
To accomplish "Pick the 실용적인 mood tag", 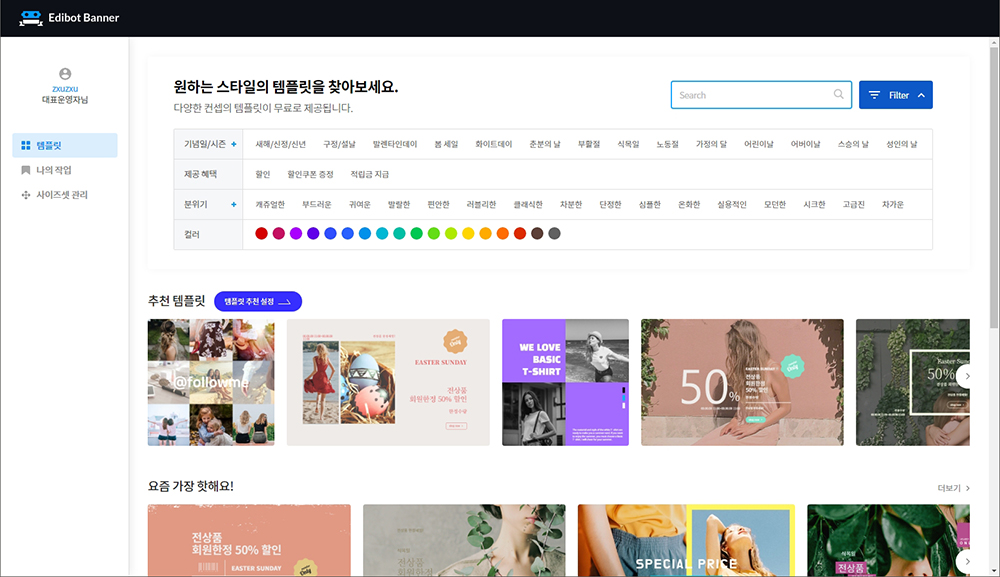I will (732, 205).
